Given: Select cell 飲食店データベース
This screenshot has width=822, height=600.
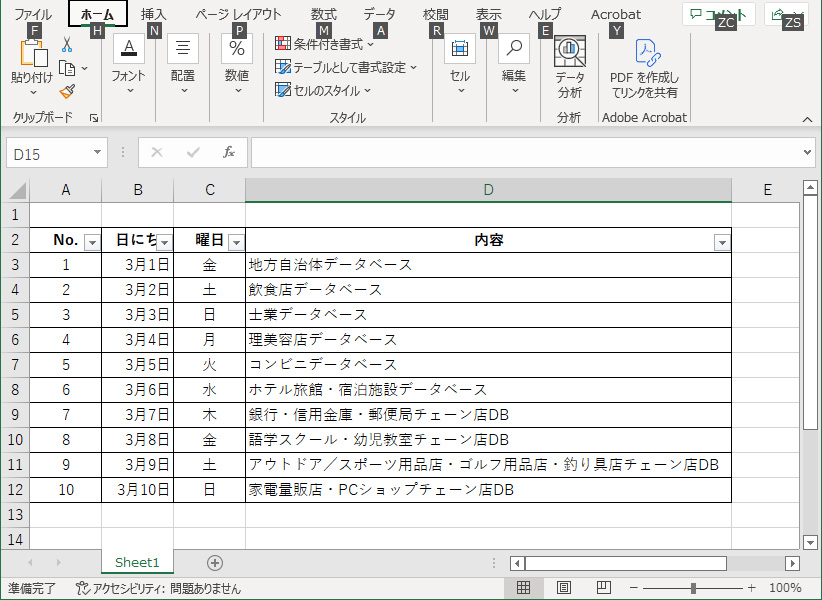Looking at the screenshot, I should (x=488, y=290).
